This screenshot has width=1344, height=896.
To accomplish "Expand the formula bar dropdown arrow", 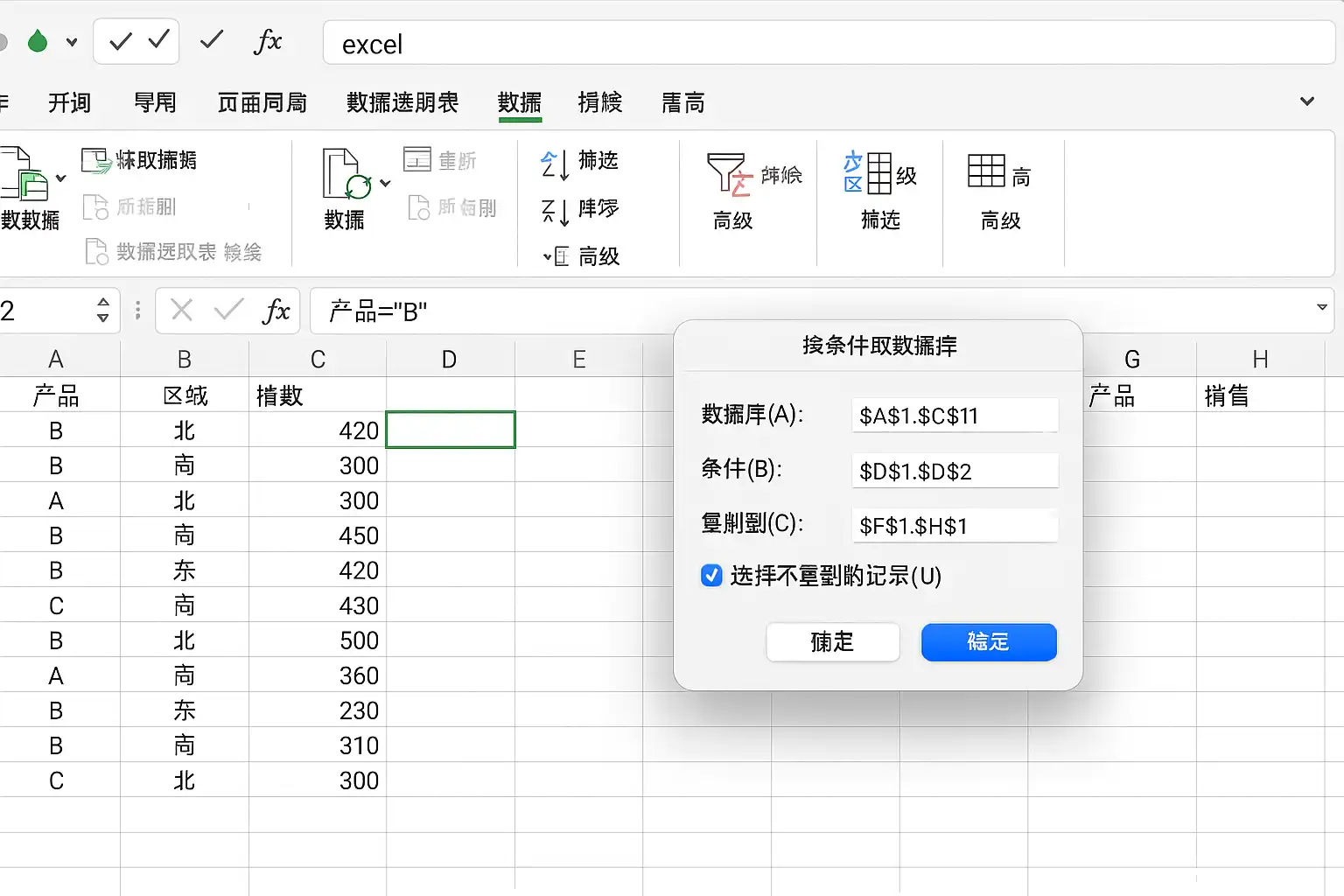I will click(x=1321, y=308).
